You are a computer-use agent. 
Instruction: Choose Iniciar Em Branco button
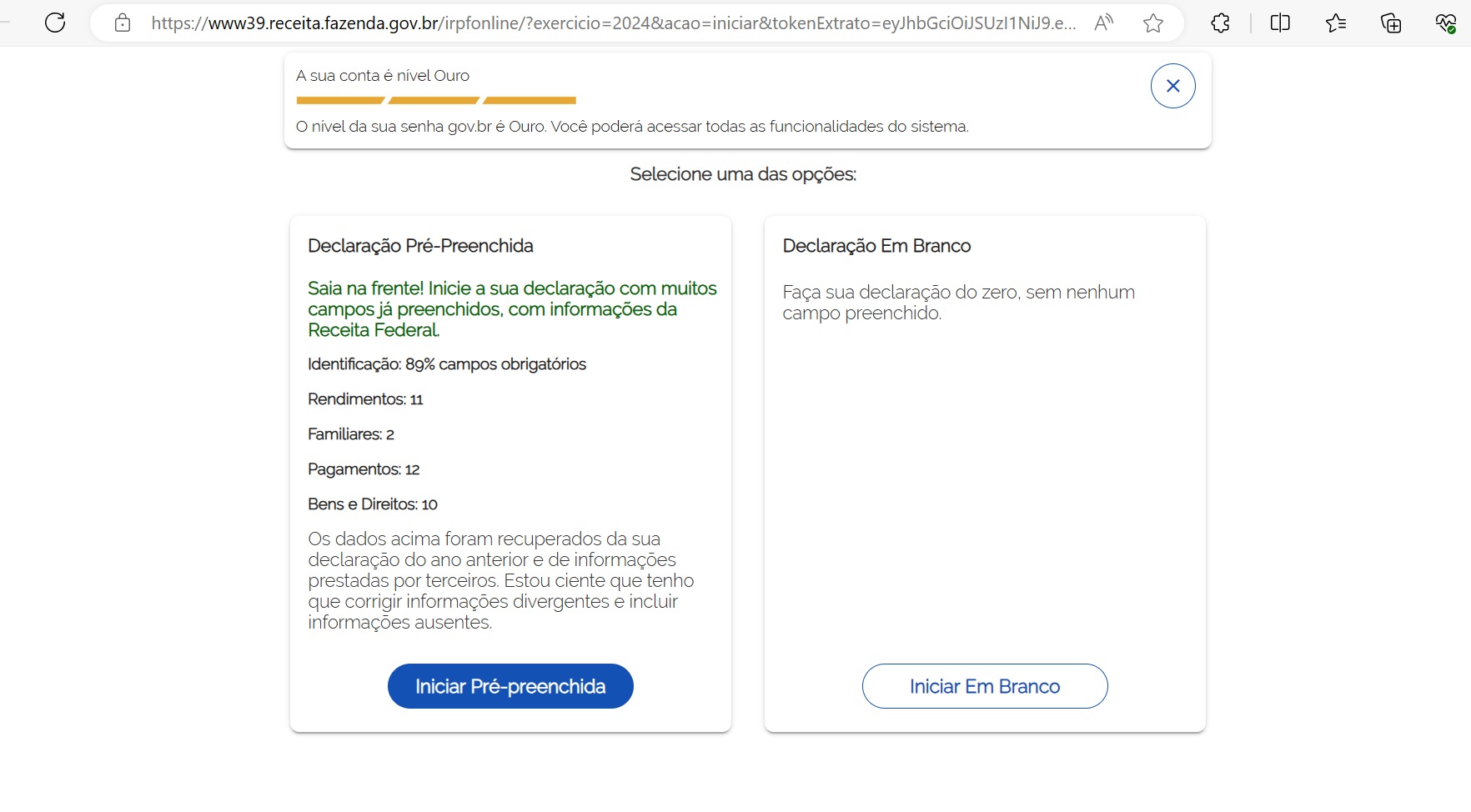pyautogui.click(x=985, y=686)
